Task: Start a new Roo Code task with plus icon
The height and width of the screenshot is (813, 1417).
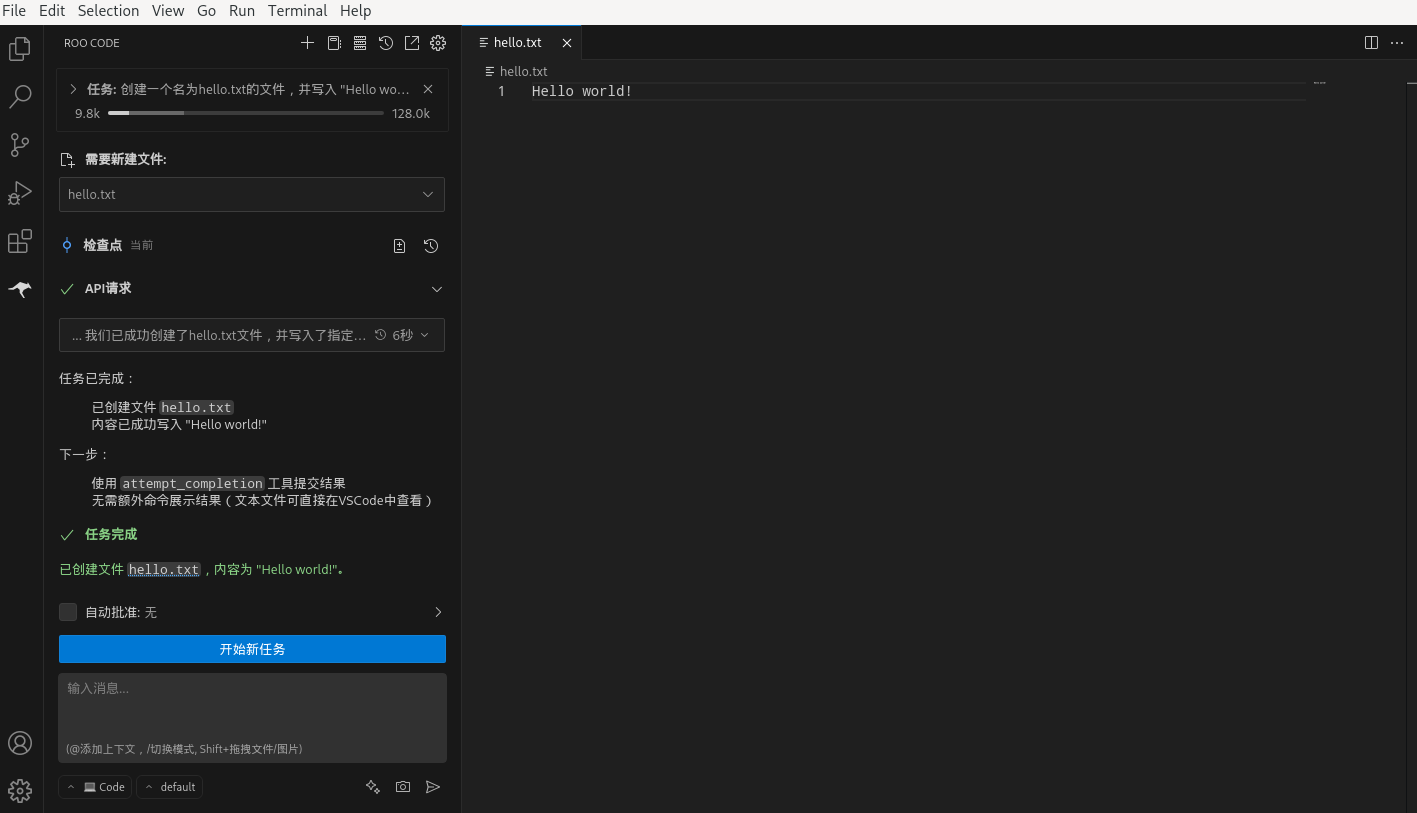Action: pyautogui.click(x=308, y=43)
